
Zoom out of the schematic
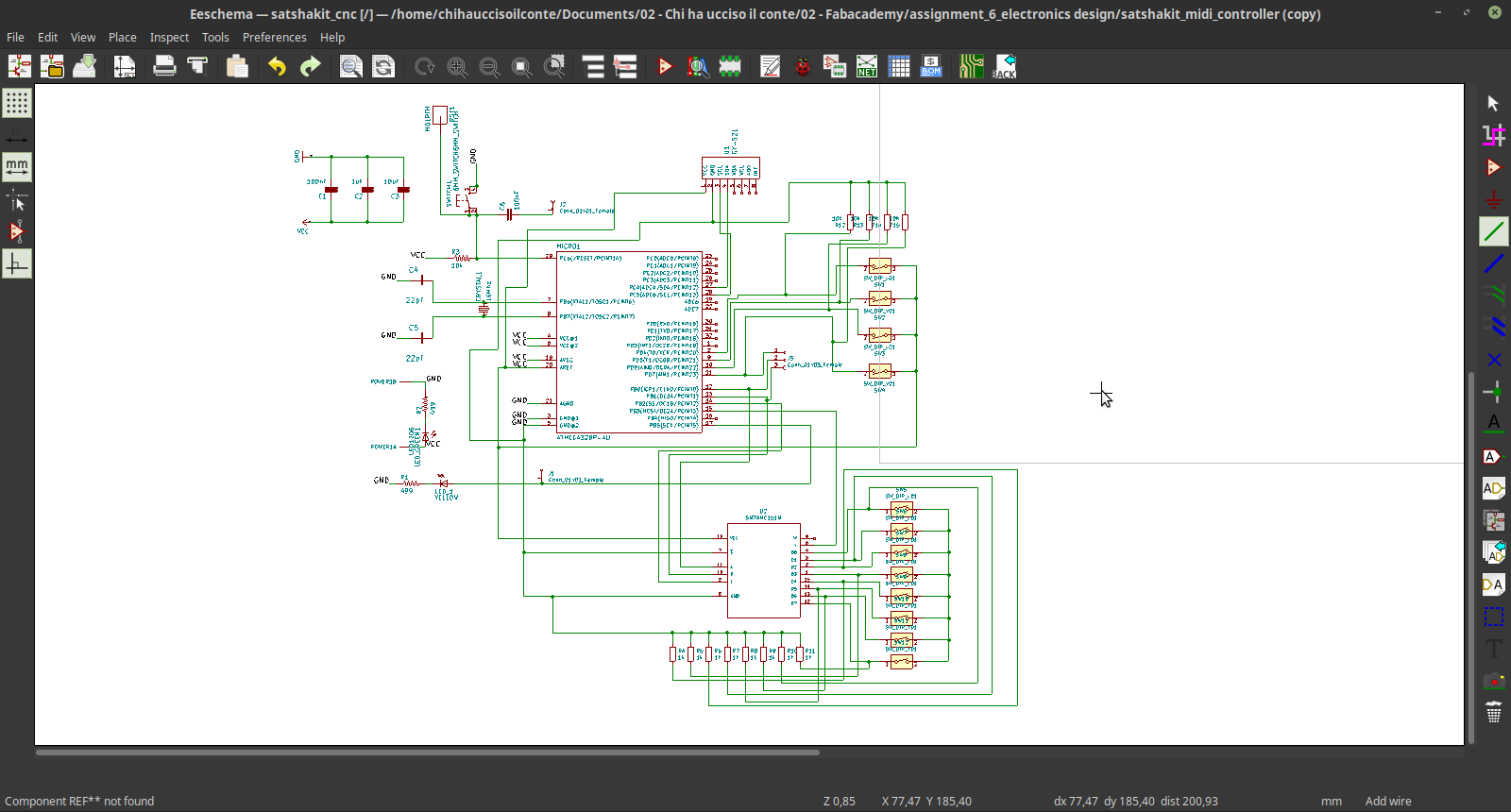[489, 66]
